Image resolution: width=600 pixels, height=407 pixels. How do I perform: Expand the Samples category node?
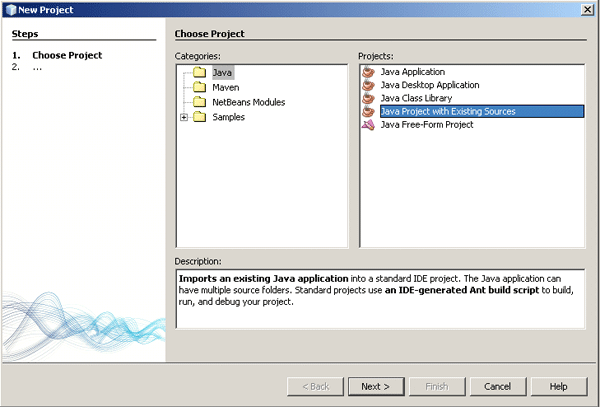pyautogui.click(x=184, y=117)
